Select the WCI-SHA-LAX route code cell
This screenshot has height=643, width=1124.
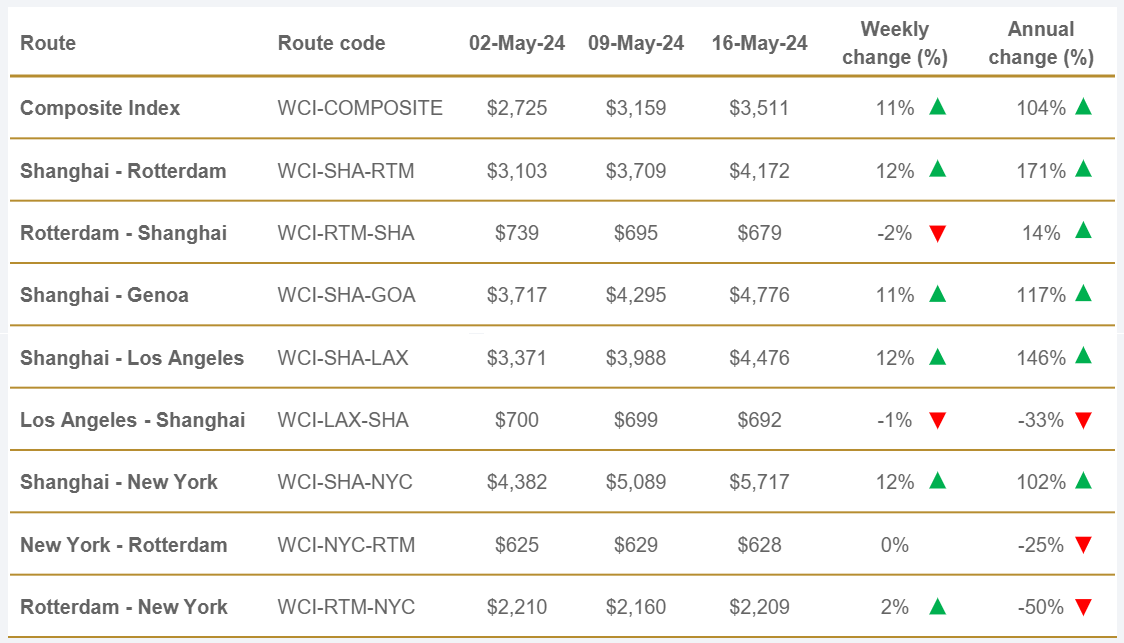343,358
